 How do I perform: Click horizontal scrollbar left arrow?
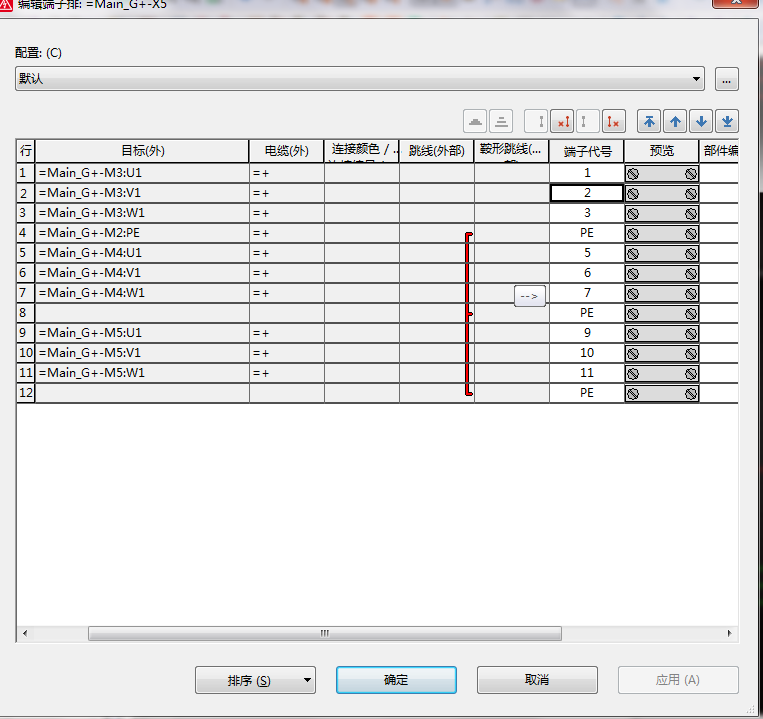click(x=25, y=633)
